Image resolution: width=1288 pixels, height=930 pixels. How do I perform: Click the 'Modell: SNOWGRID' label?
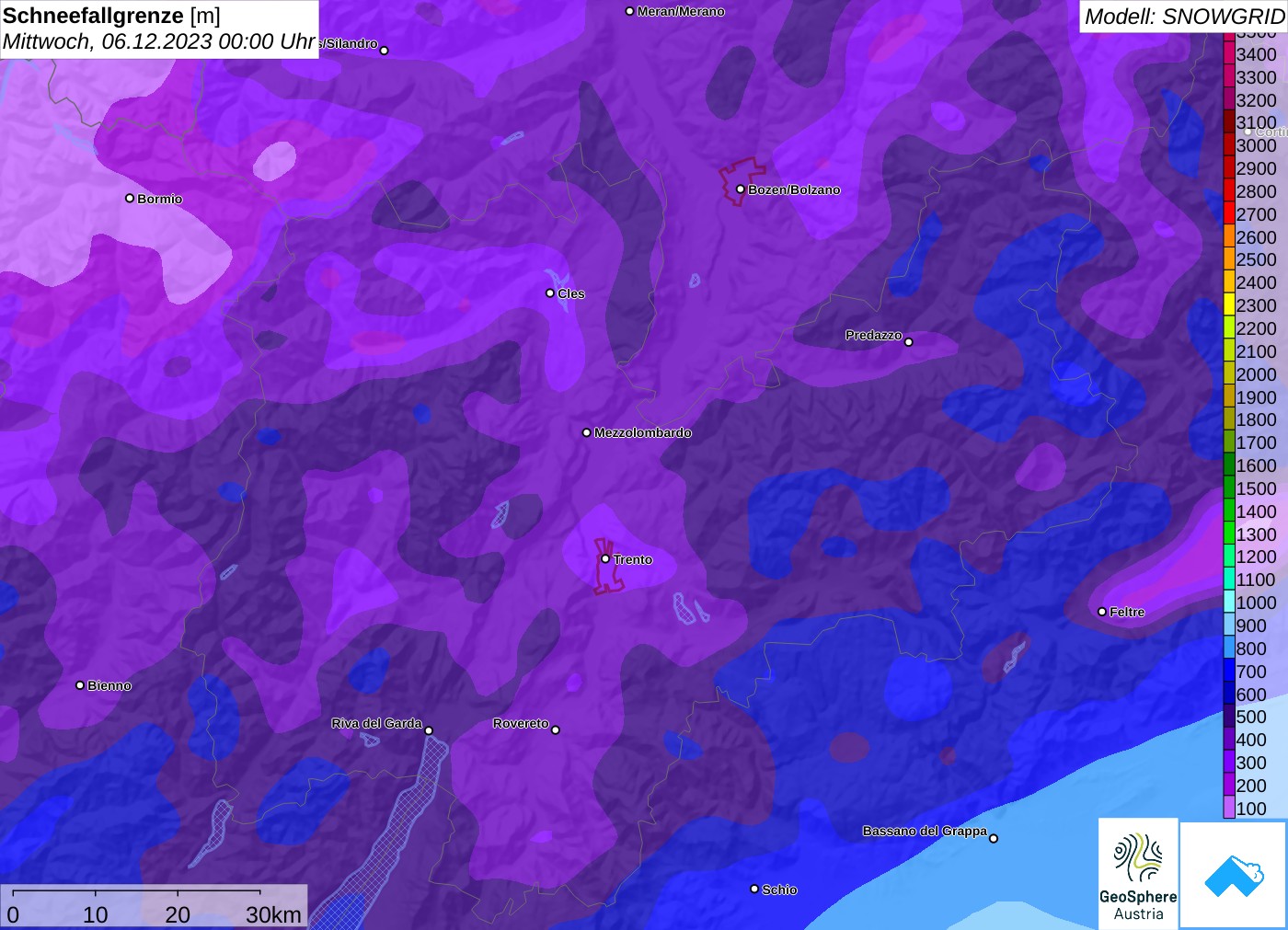click(1184, 17)
